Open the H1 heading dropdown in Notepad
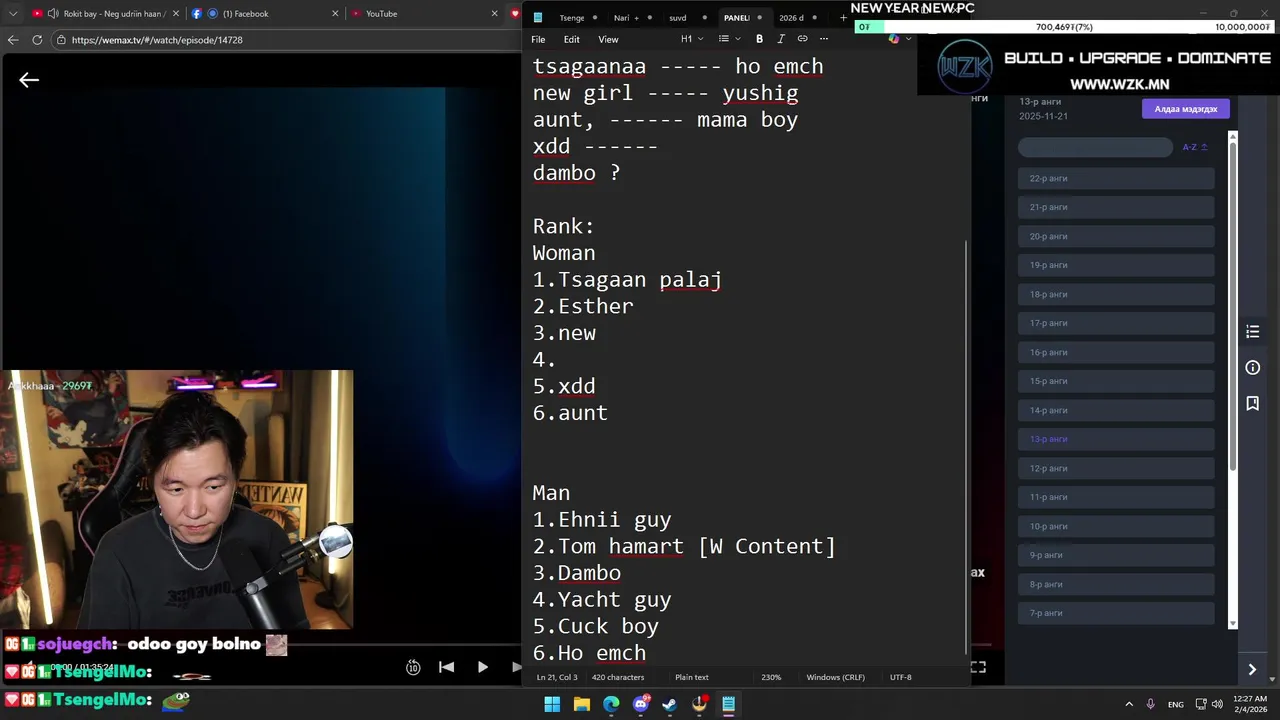 click(x=692, y=39)
